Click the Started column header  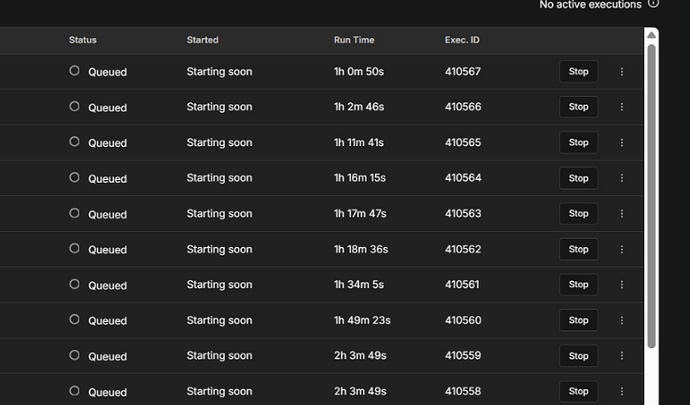(x=202, y=40)
